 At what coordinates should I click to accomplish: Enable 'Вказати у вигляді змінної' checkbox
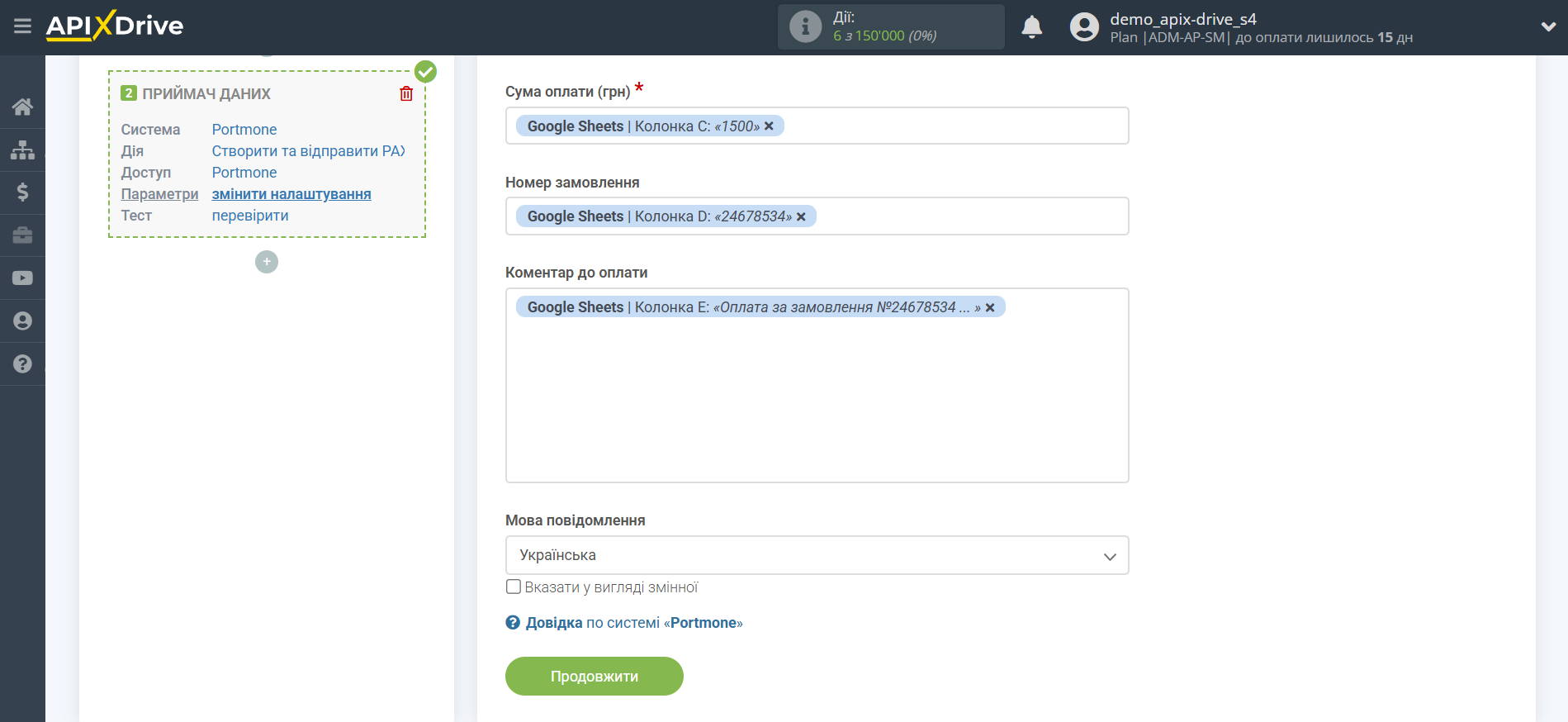click(514, 587)
